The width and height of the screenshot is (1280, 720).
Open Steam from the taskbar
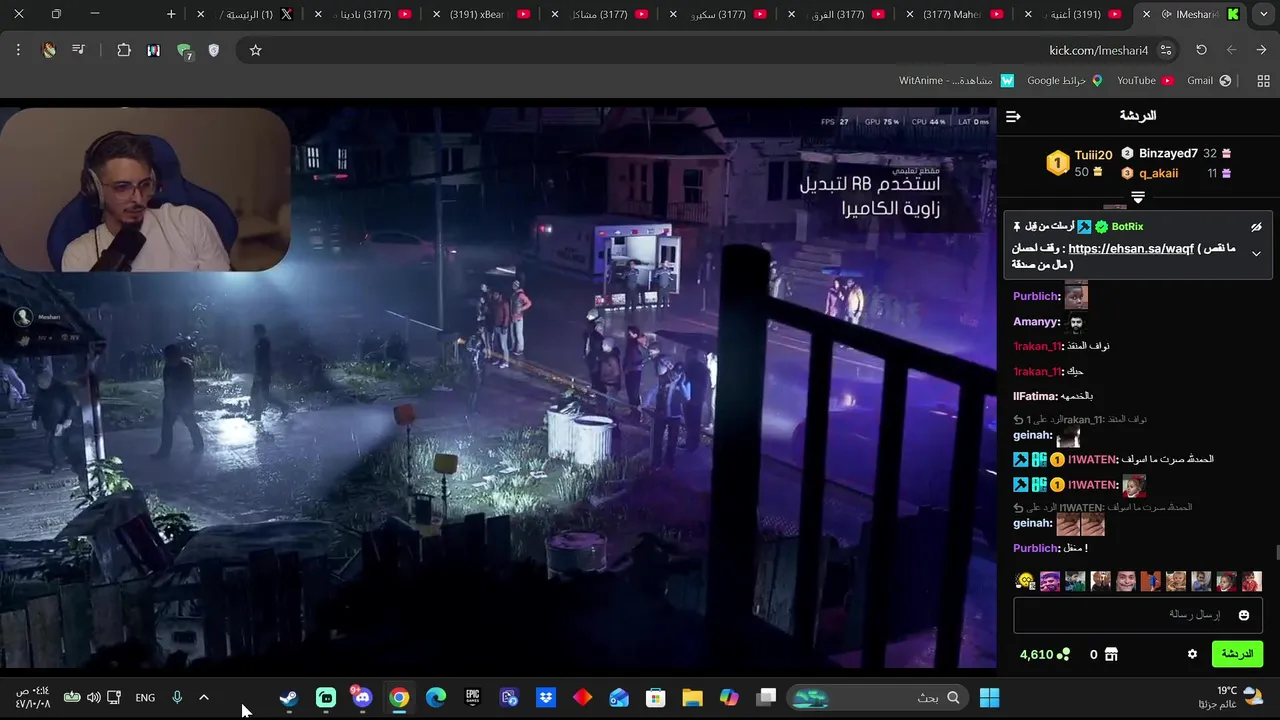coord(288,698)
